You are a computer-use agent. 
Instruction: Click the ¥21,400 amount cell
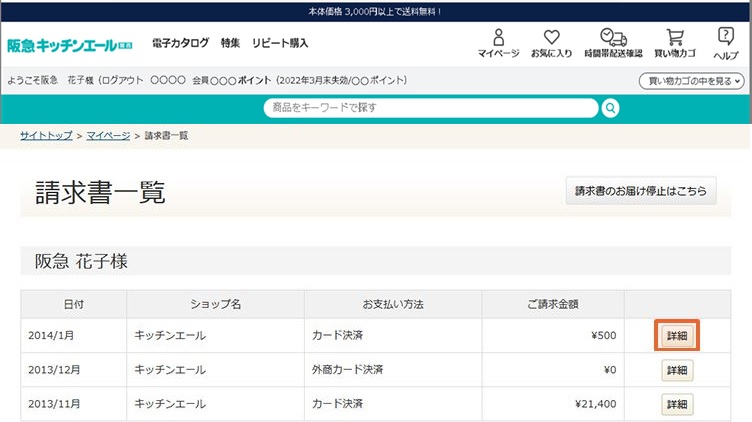click(x=553, y=404)
